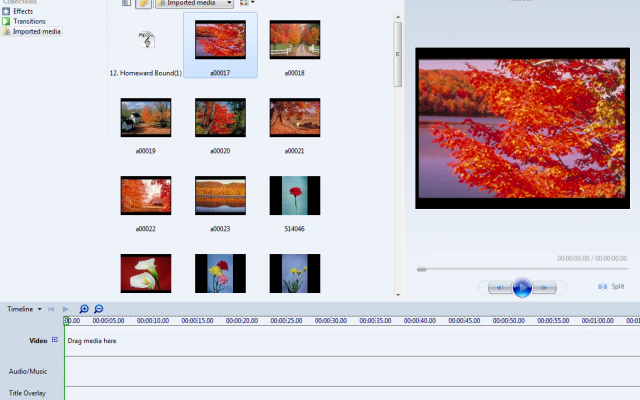Click the green Transitions icon
640x400 pixels.
(6, 21)
